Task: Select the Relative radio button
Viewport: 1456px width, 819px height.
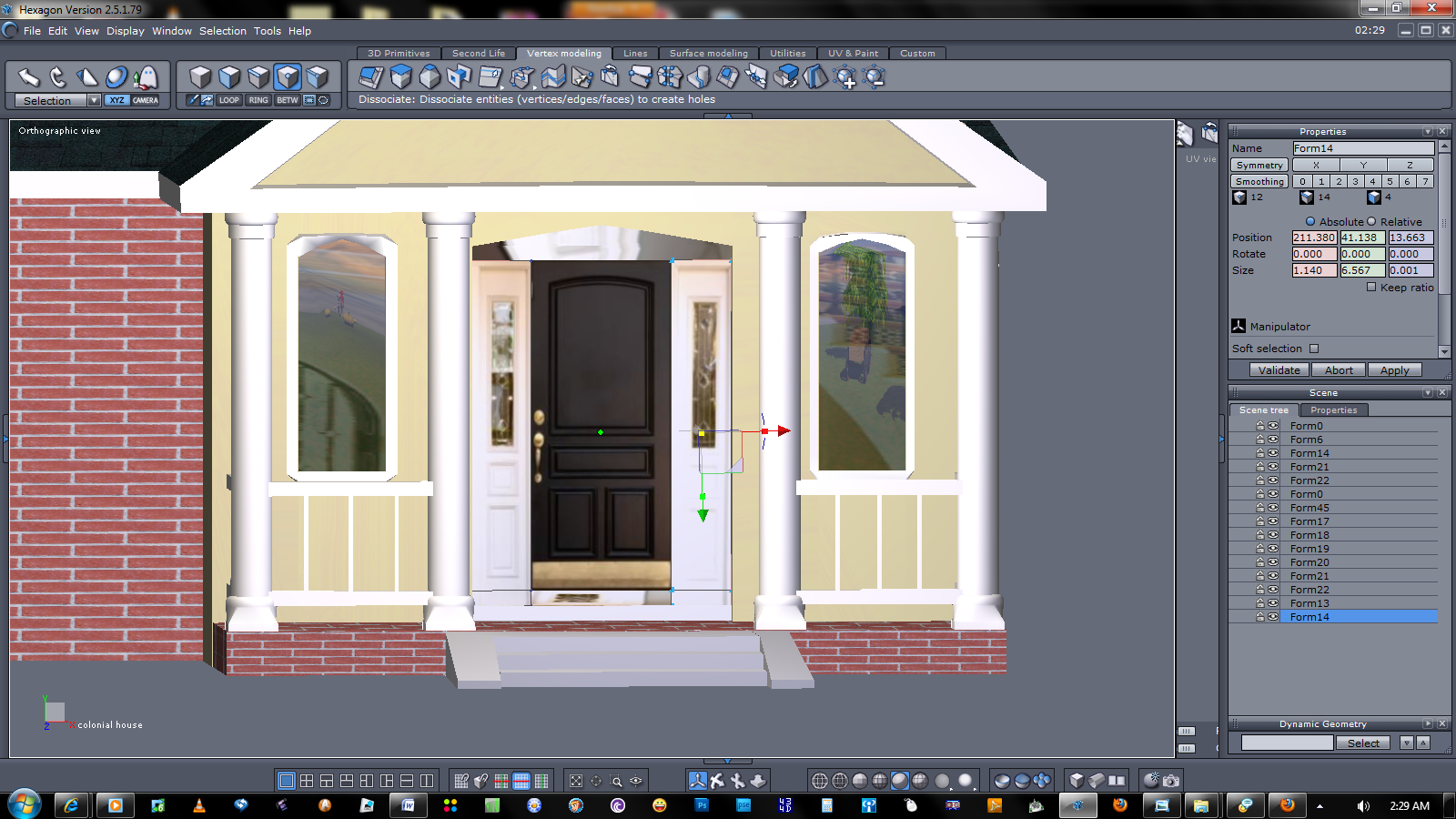Action: (1371, 221)
